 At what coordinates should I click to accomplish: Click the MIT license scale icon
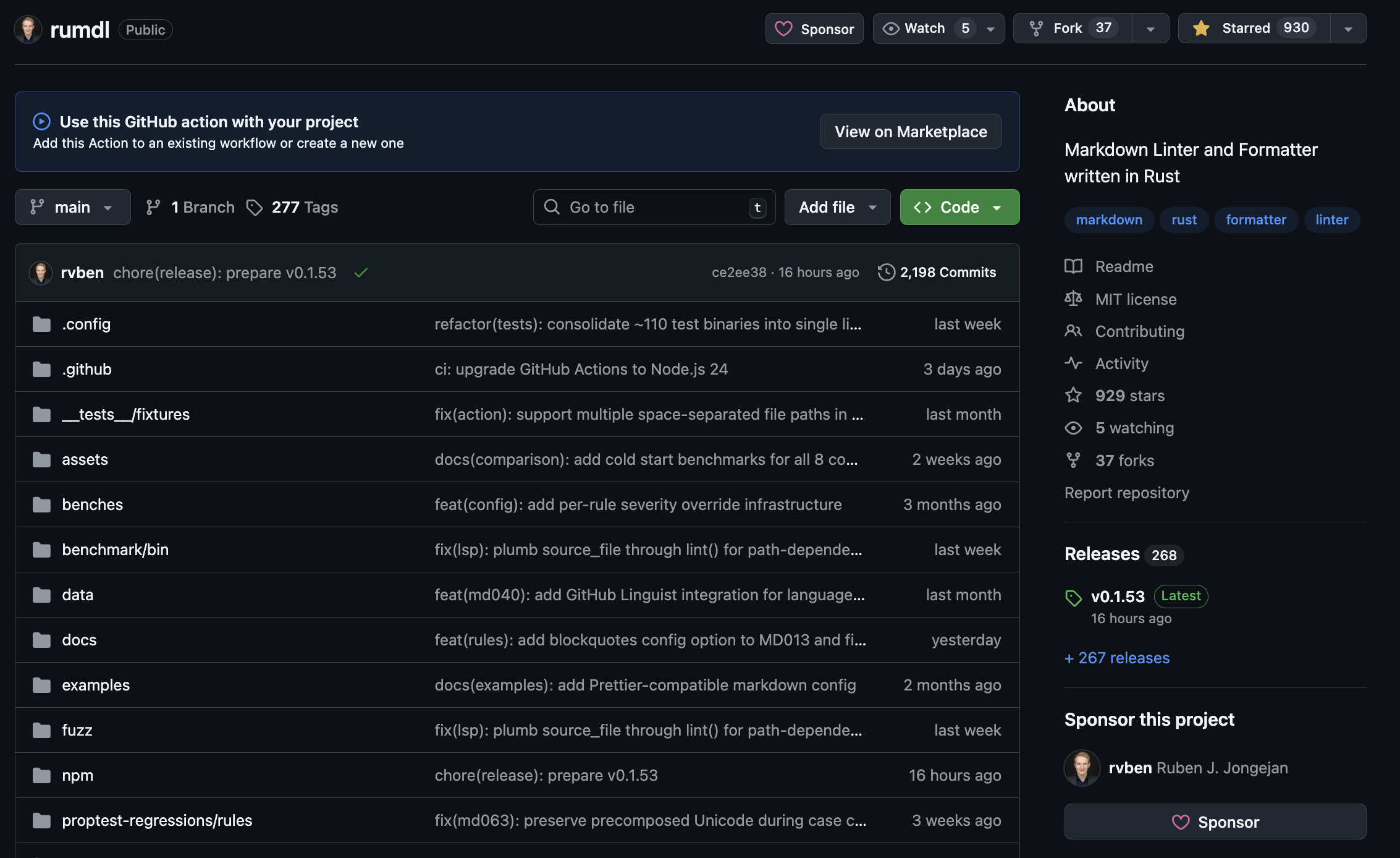pos(1073,299)
